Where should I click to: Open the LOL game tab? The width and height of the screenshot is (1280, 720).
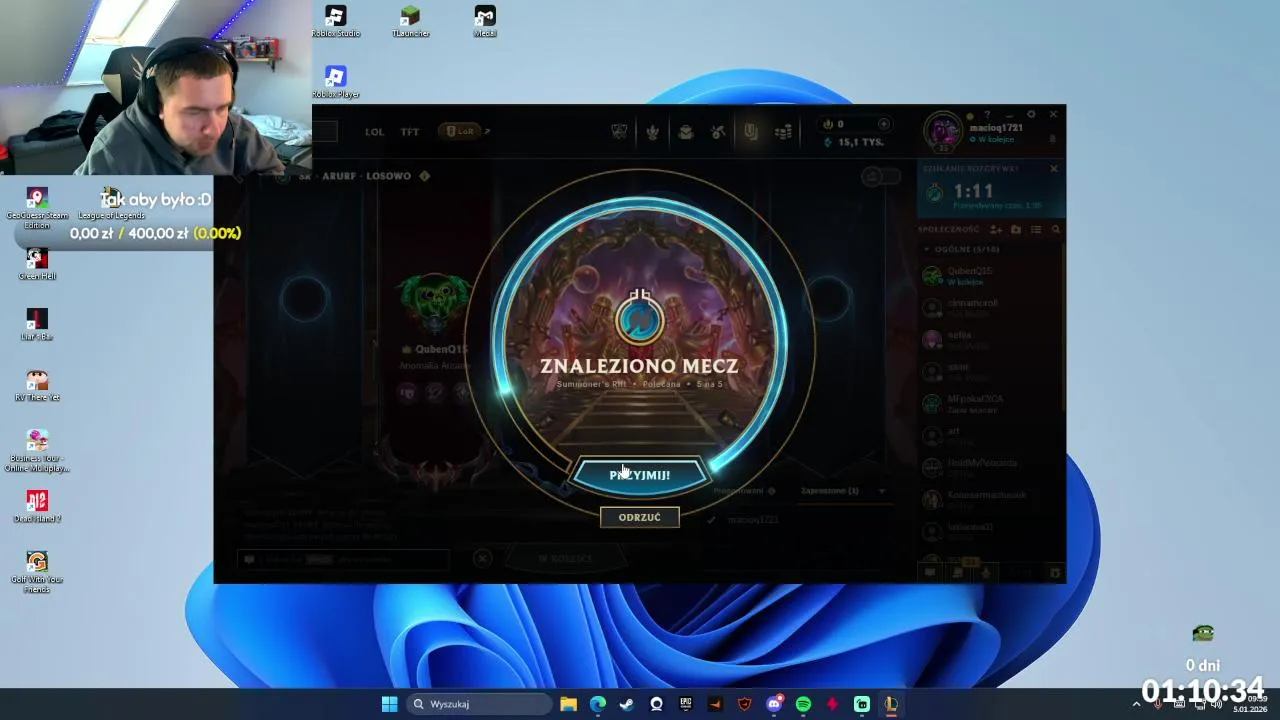tap(374, 131)
